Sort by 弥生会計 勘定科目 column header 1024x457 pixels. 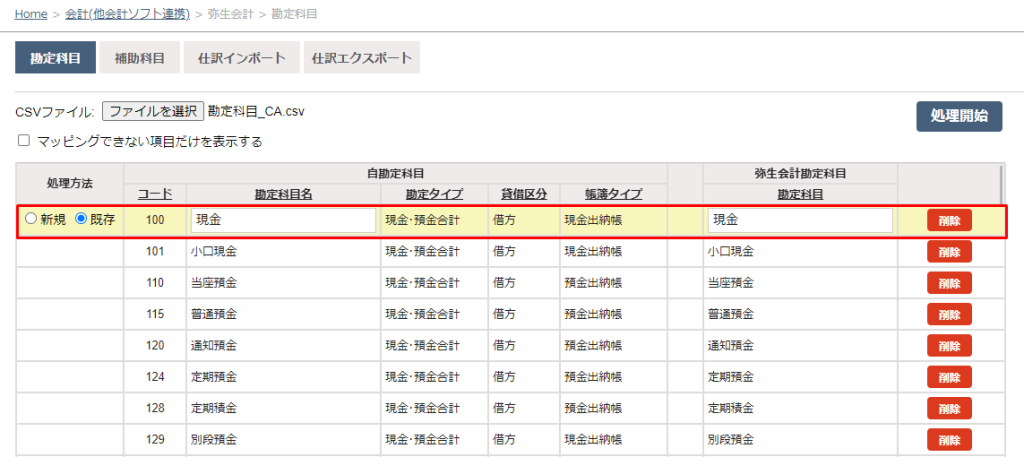[800, 194]
